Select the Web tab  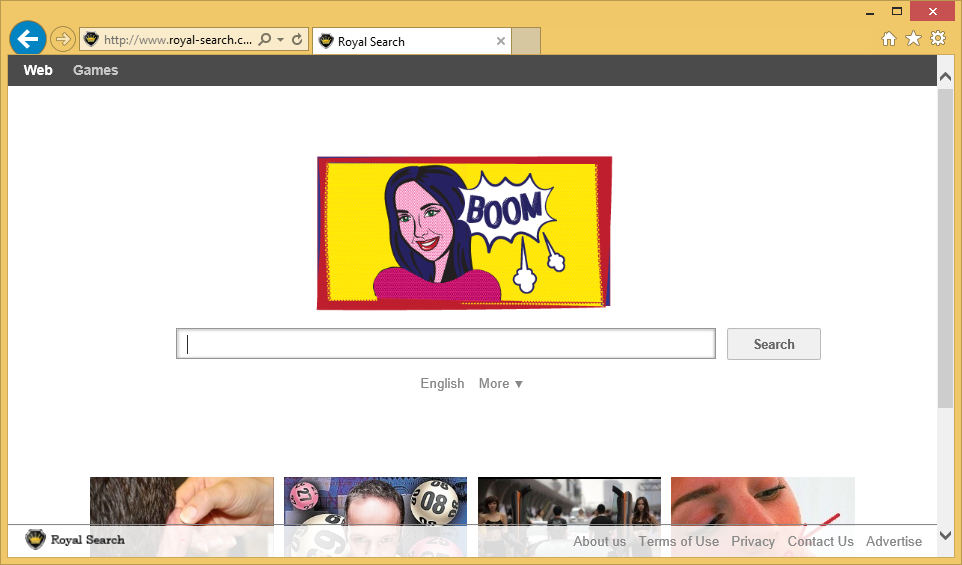(38, 70)
